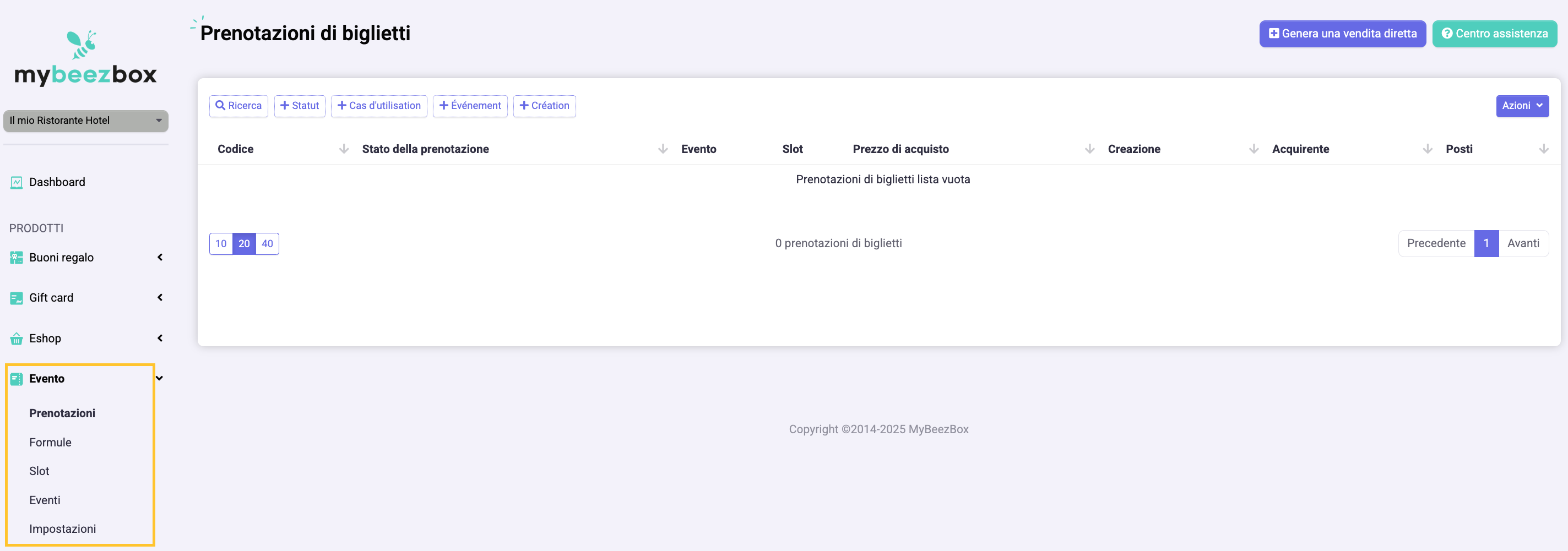Add a Création filter

(544, 106)
